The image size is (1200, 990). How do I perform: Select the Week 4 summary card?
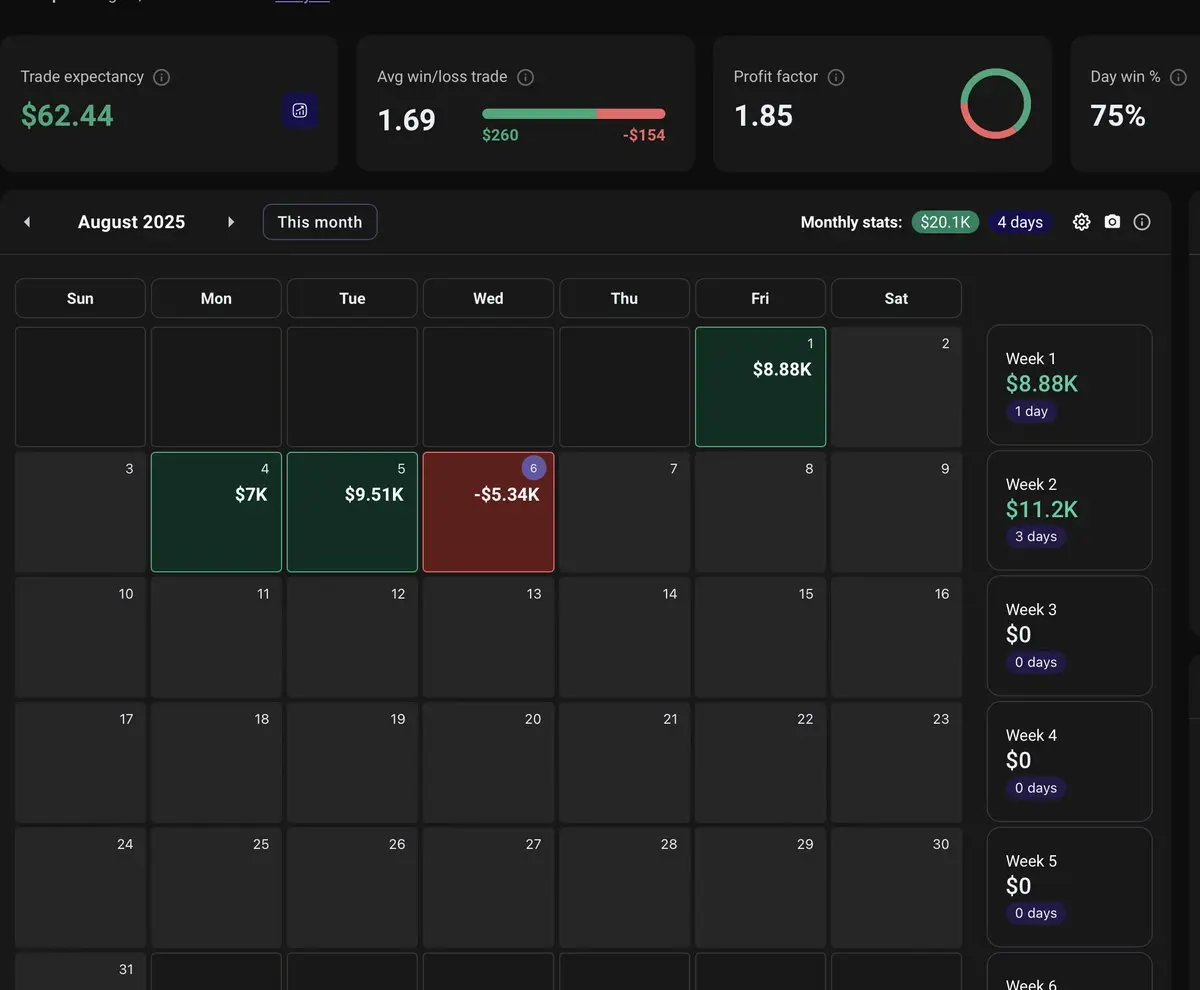[x=1069, y=762]
